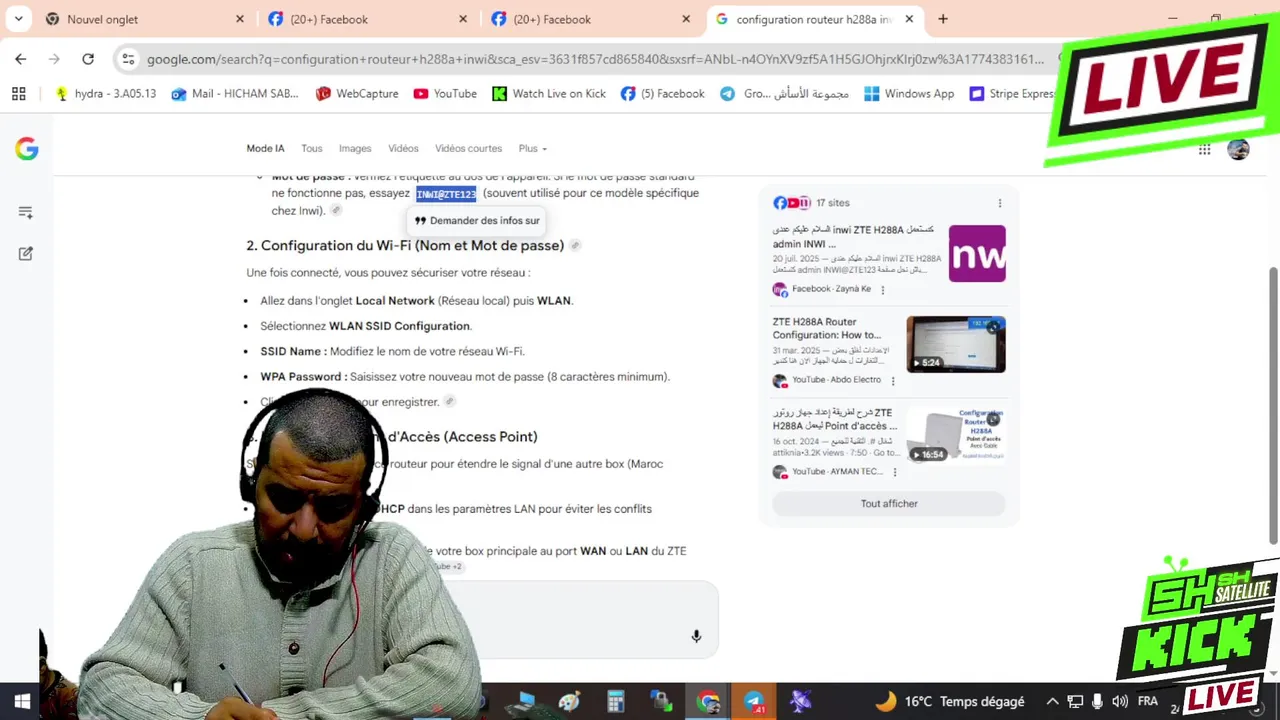Open a new browser tab with plus button

tap(943, 19)
